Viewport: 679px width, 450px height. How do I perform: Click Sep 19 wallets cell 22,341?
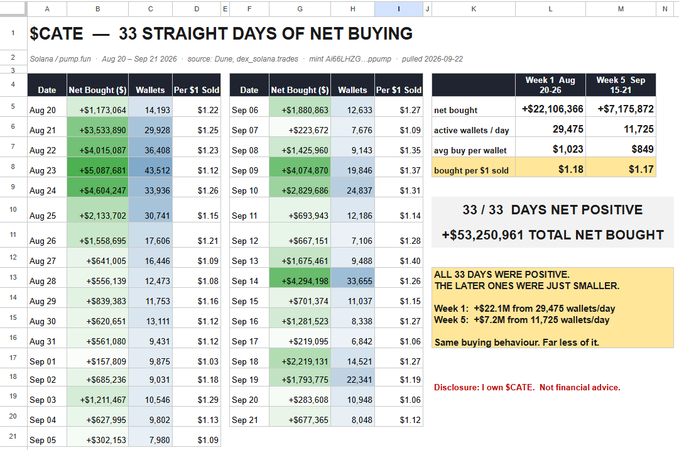pos(352,377)
